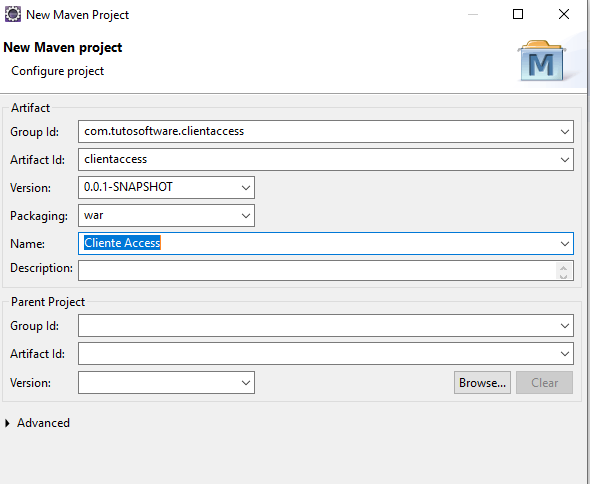590x484 pixels.
Task: Minimize the New Maven Project window
Action: 473,14
